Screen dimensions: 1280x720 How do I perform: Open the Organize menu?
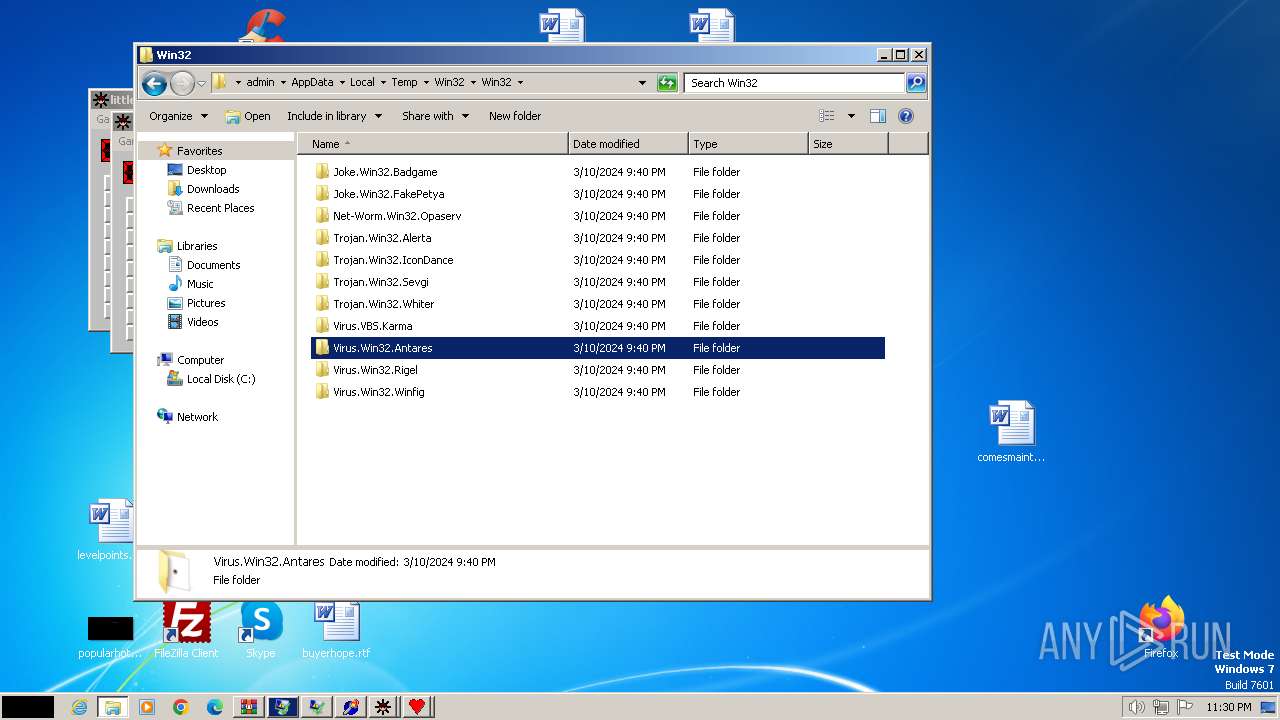[x=178, y=116]
